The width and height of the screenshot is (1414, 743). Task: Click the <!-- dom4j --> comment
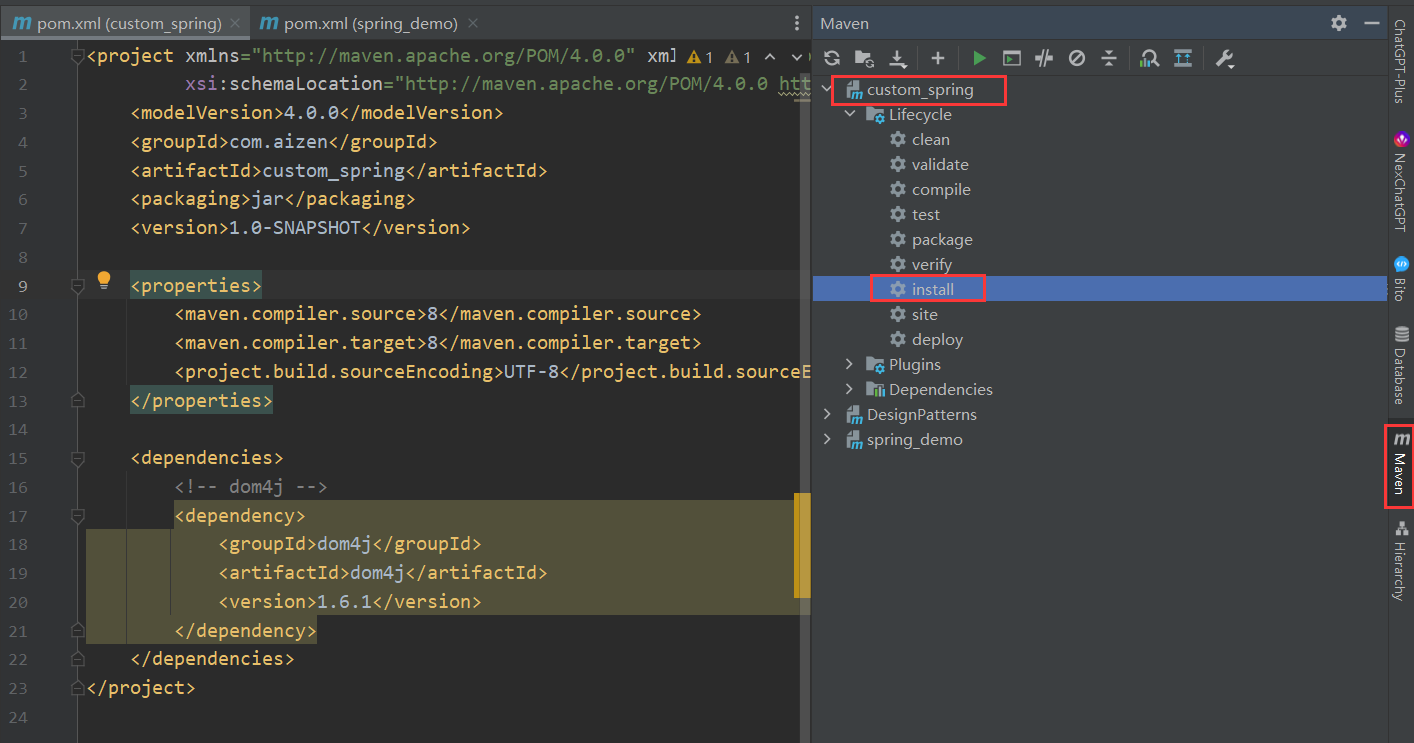pyautogui.click(x=251, y=487)
